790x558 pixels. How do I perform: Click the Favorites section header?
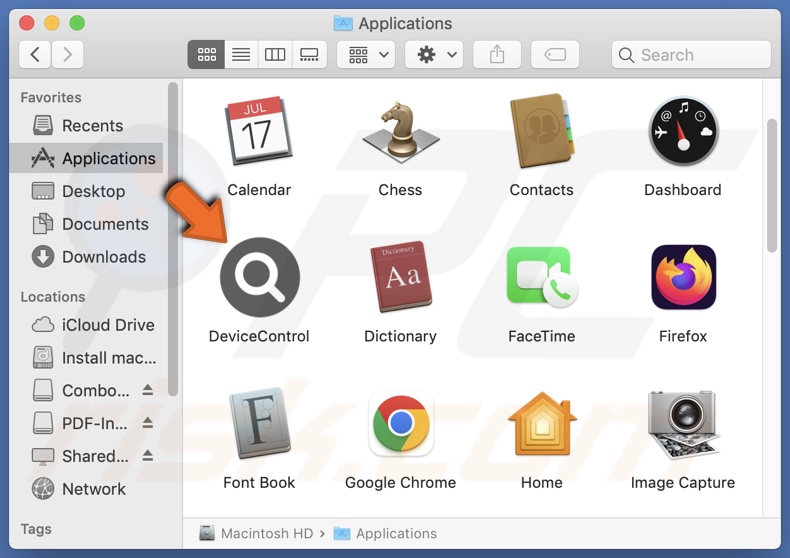click(51, 97)
